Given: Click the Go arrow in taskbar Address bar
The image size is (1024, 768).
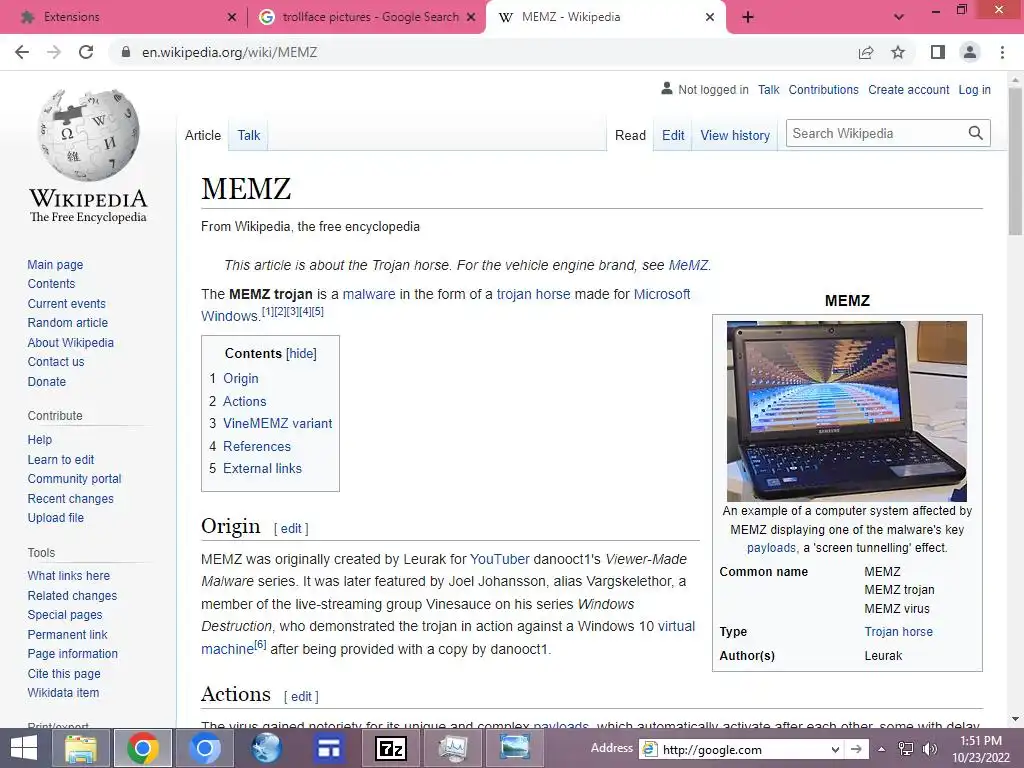Looking at the screenshot, I should coord(856,750).
